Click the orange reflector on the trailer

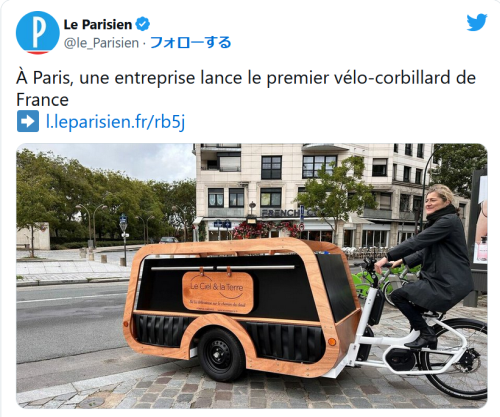[x=332, y=342]
